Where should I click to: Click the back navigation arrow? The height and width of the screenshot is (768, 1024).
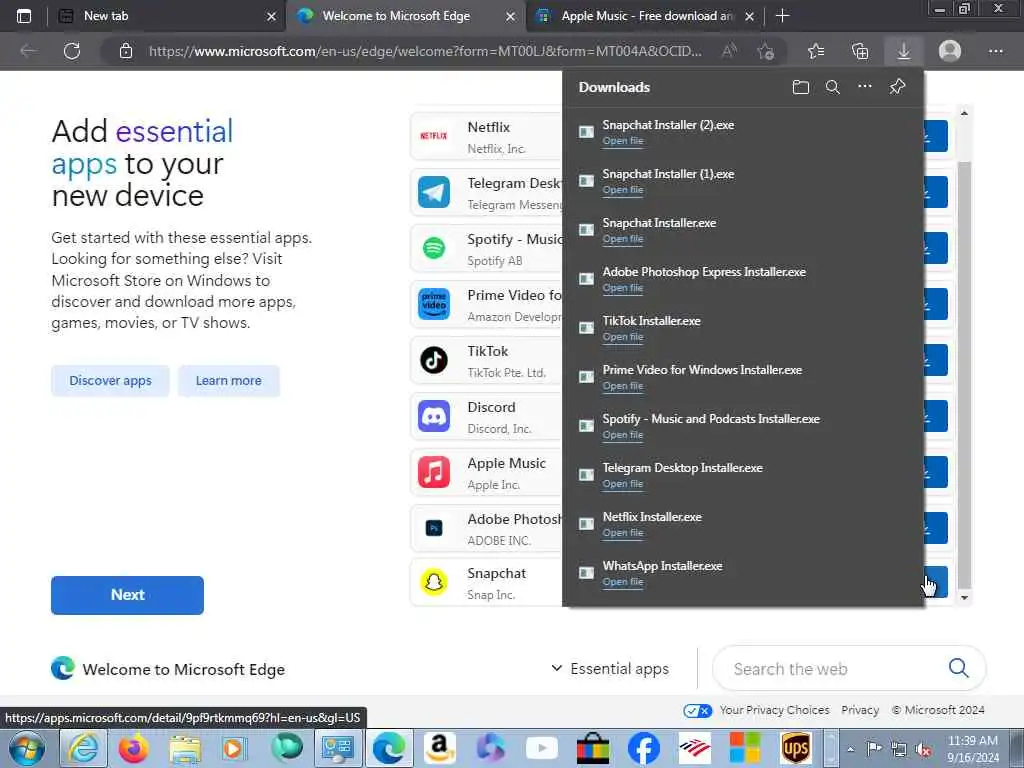pos(28,51)
